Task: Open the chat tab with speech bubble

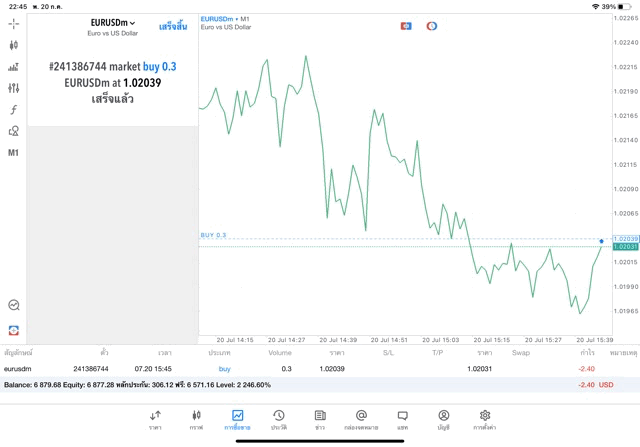Action: [402, 420]
